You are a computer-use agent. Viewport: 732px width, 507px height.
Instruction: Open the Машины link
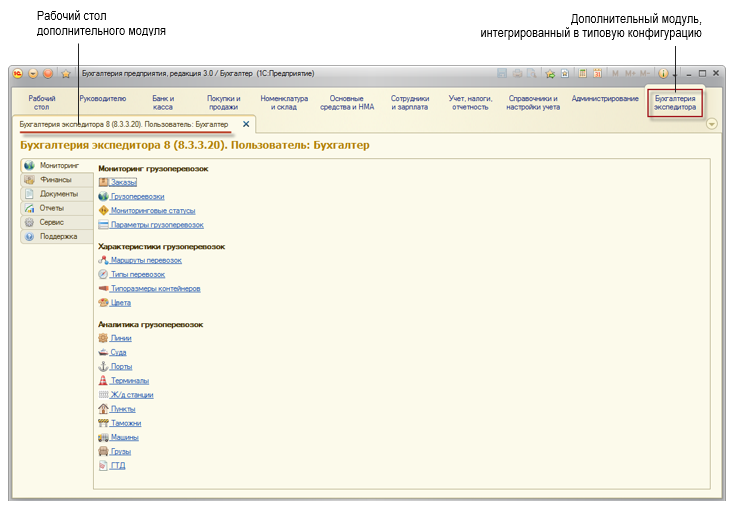(125, 437)
